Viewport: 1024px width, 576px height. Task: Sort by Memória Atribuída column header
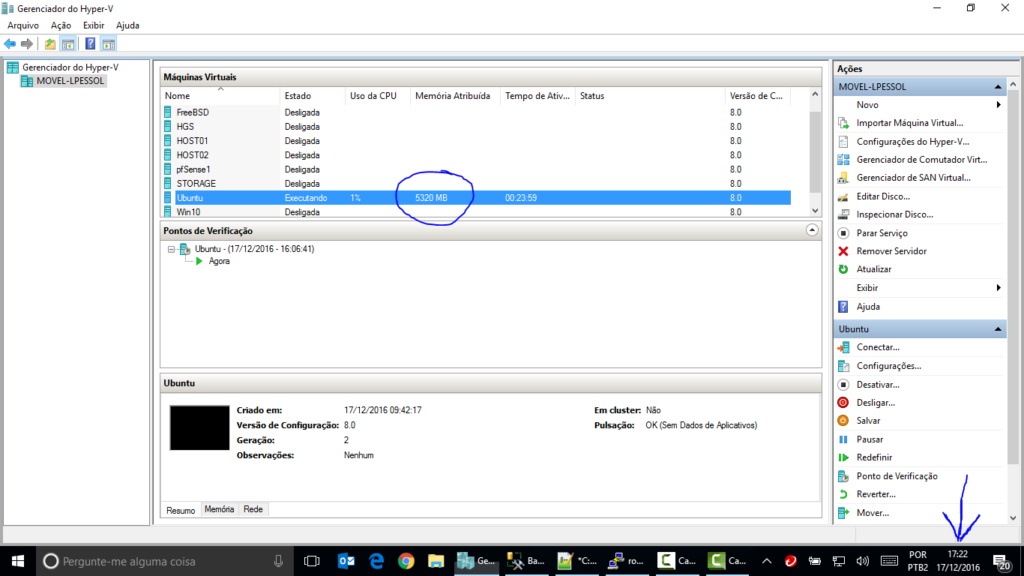tap(455, 96)
